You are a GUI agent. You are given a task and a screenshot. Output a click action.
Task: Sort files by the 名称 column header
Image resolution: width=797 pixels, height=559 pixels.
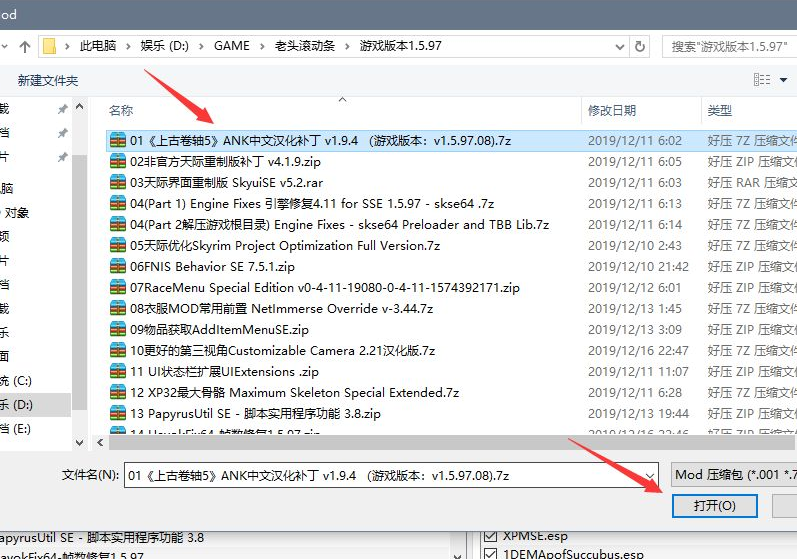tap(121, 110)
